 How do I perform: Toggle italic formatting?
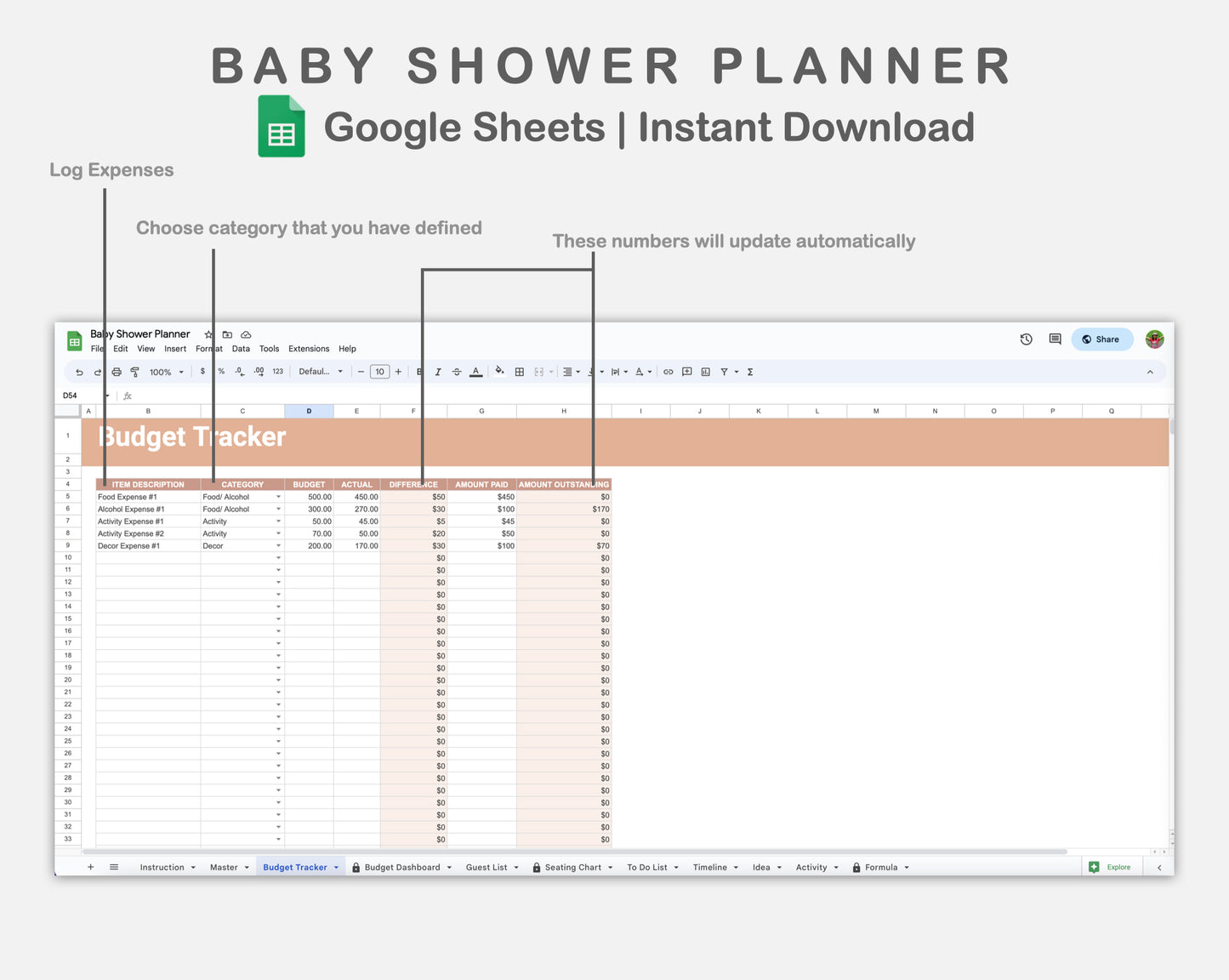[438, 372]
